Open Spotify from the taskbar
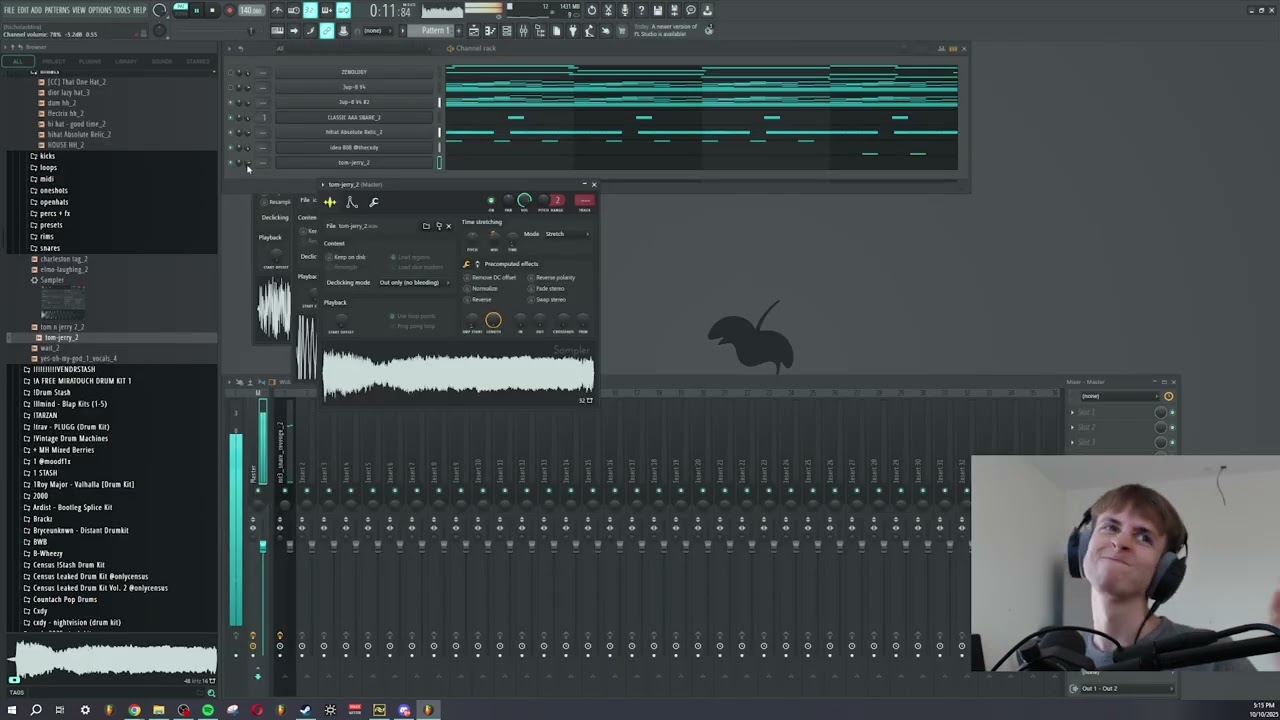The width and height of the screenshot is (1280, 720). tap(208, 710)
